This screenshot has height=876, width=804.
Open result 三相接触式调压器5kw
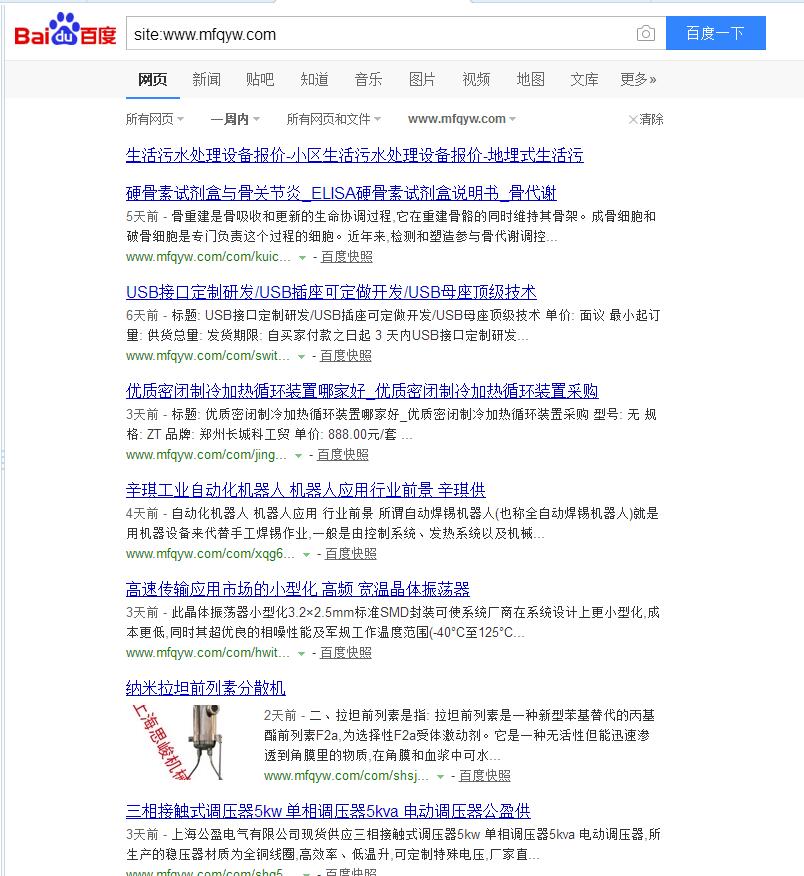coord(328,810)
